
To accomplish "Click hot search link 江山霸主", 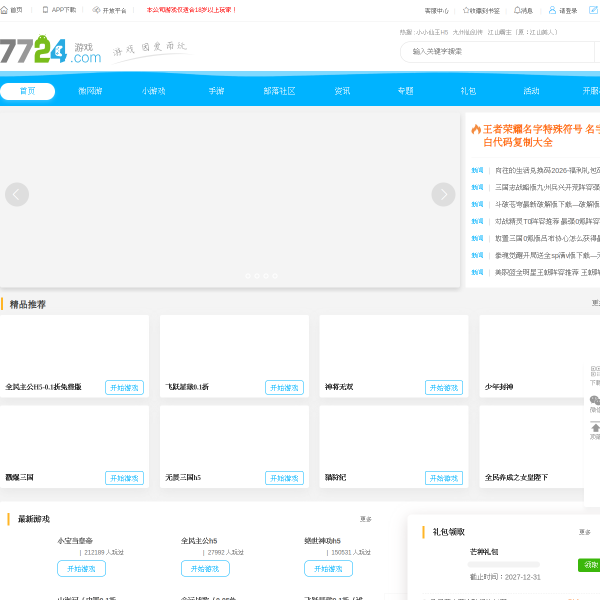I will pyautogui.click(x=499, y=33).
